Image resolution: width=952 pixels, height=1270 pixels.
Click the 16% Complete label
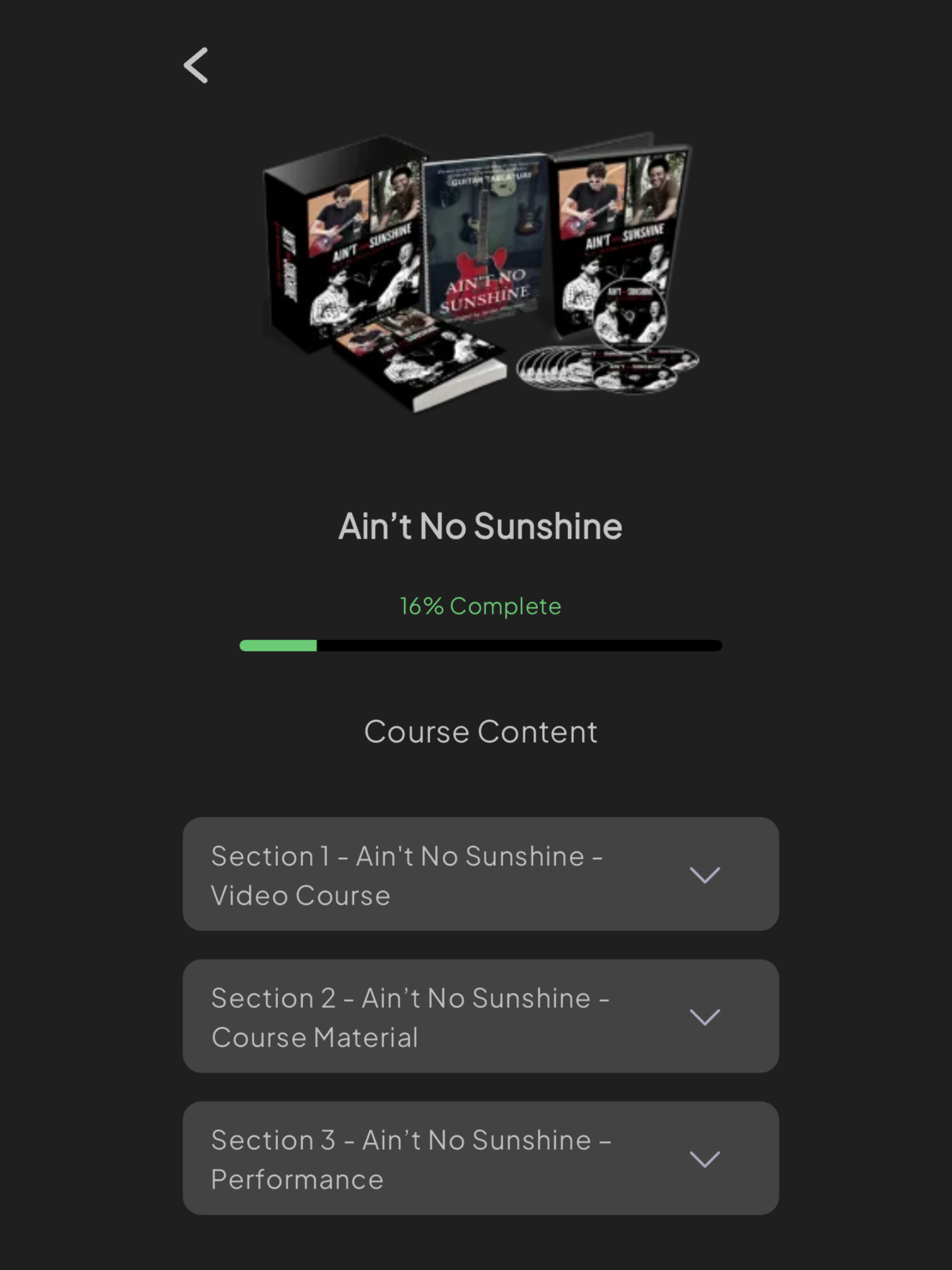pyautogui.click(x=481, y=606)
